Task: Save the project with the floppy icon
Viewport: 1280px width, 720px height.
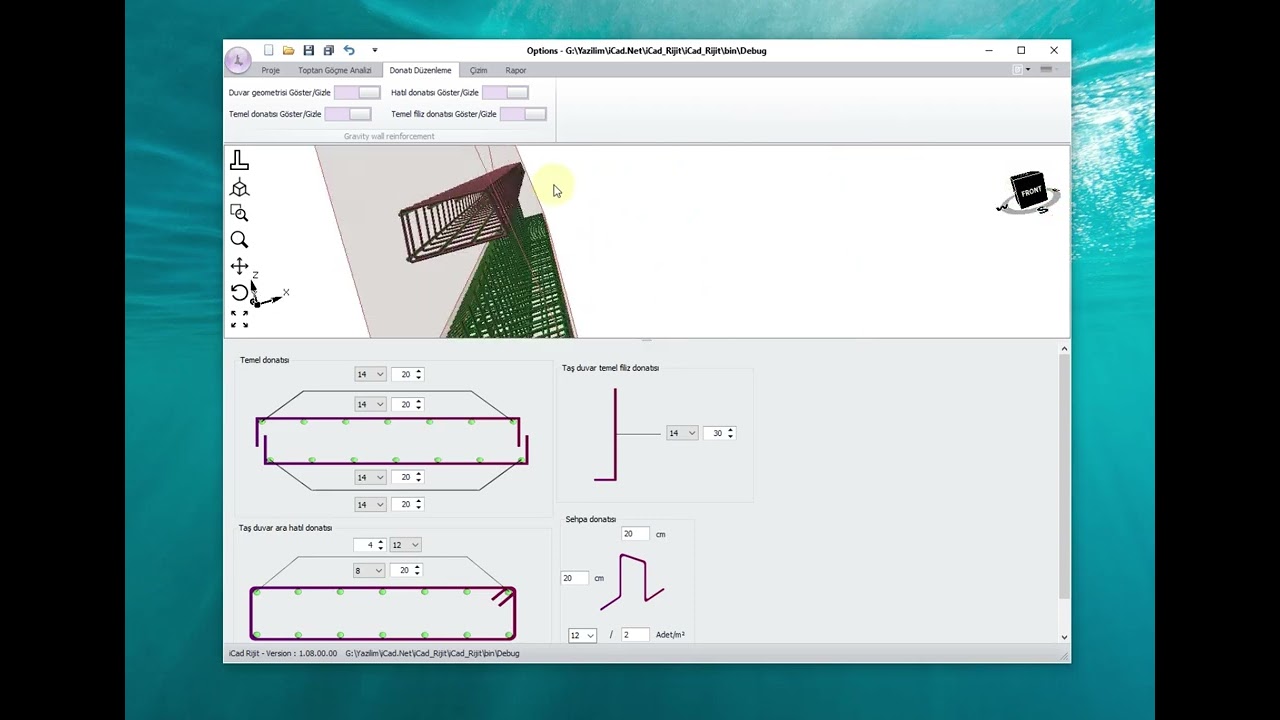Action: [308, 50]
